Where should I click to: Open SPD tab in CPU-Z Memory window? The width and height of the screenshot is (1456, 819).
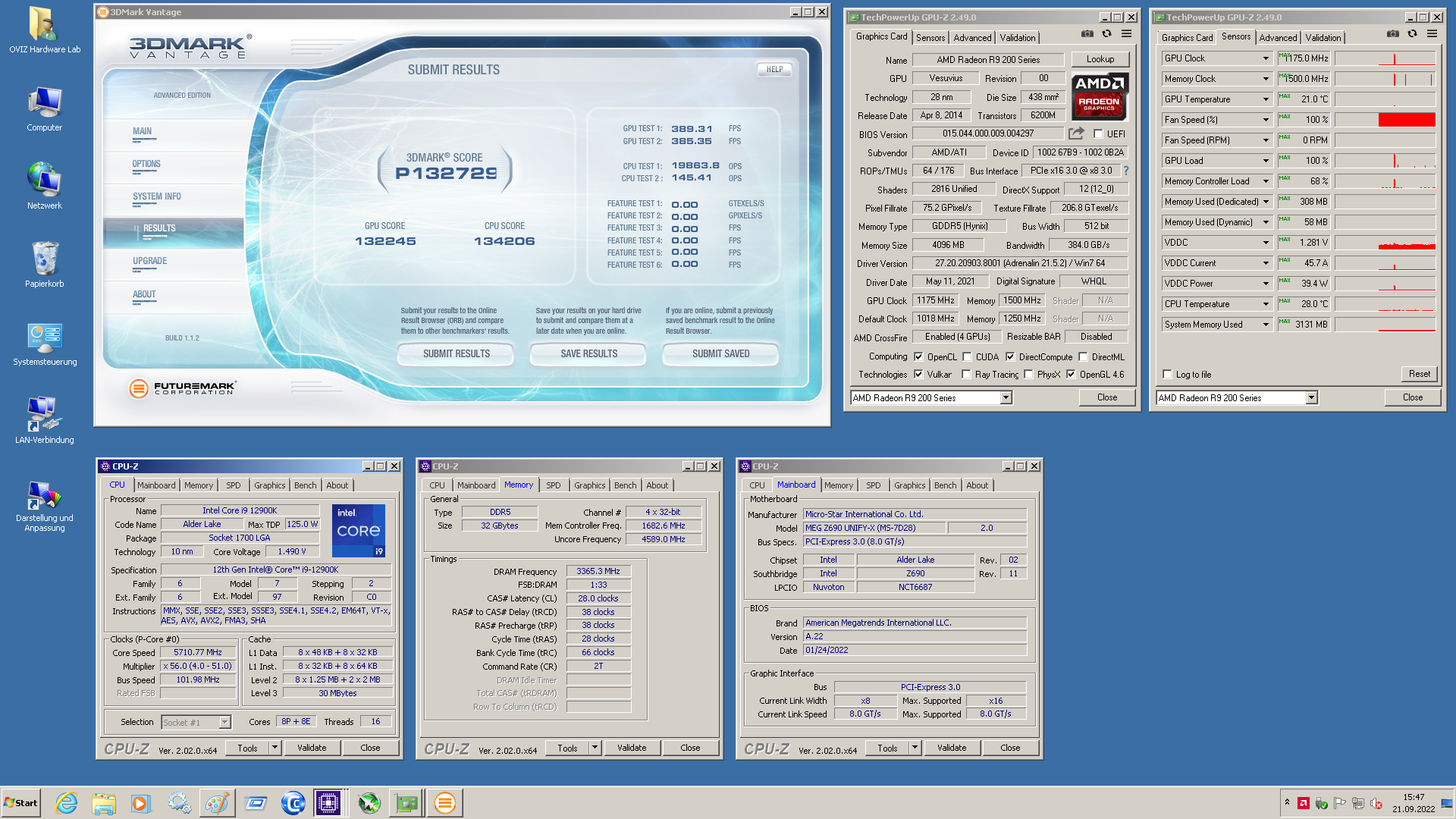tap(554, 485)
